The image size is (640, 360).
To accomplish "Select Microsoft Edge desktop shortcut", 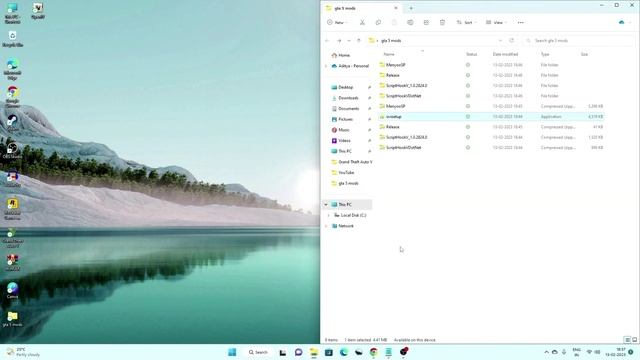I will pyautogui.click(x=12, y=69).
